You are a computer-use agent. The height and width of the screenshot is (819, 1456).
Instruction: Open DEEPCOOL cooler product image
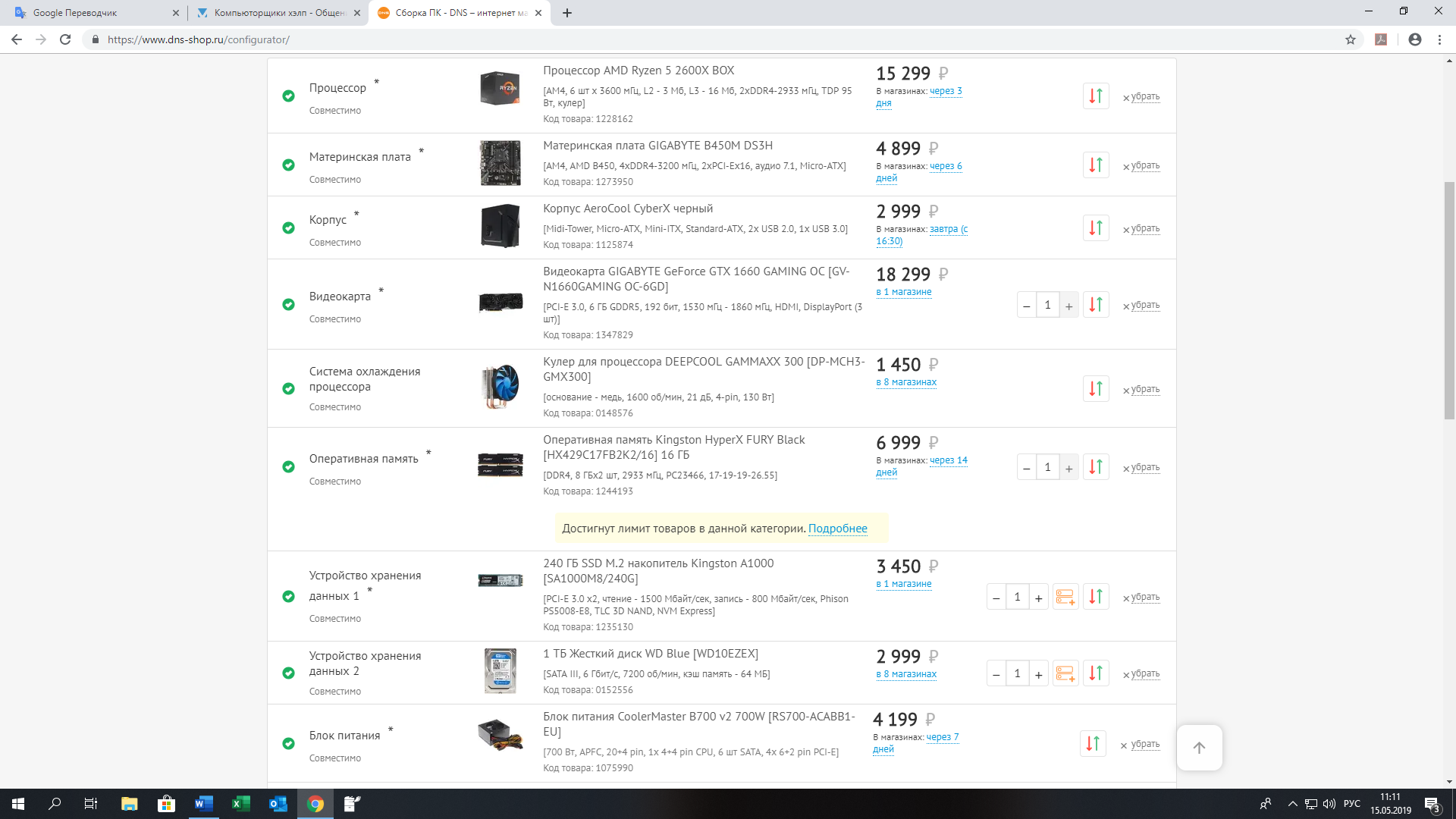coord(500,386)
